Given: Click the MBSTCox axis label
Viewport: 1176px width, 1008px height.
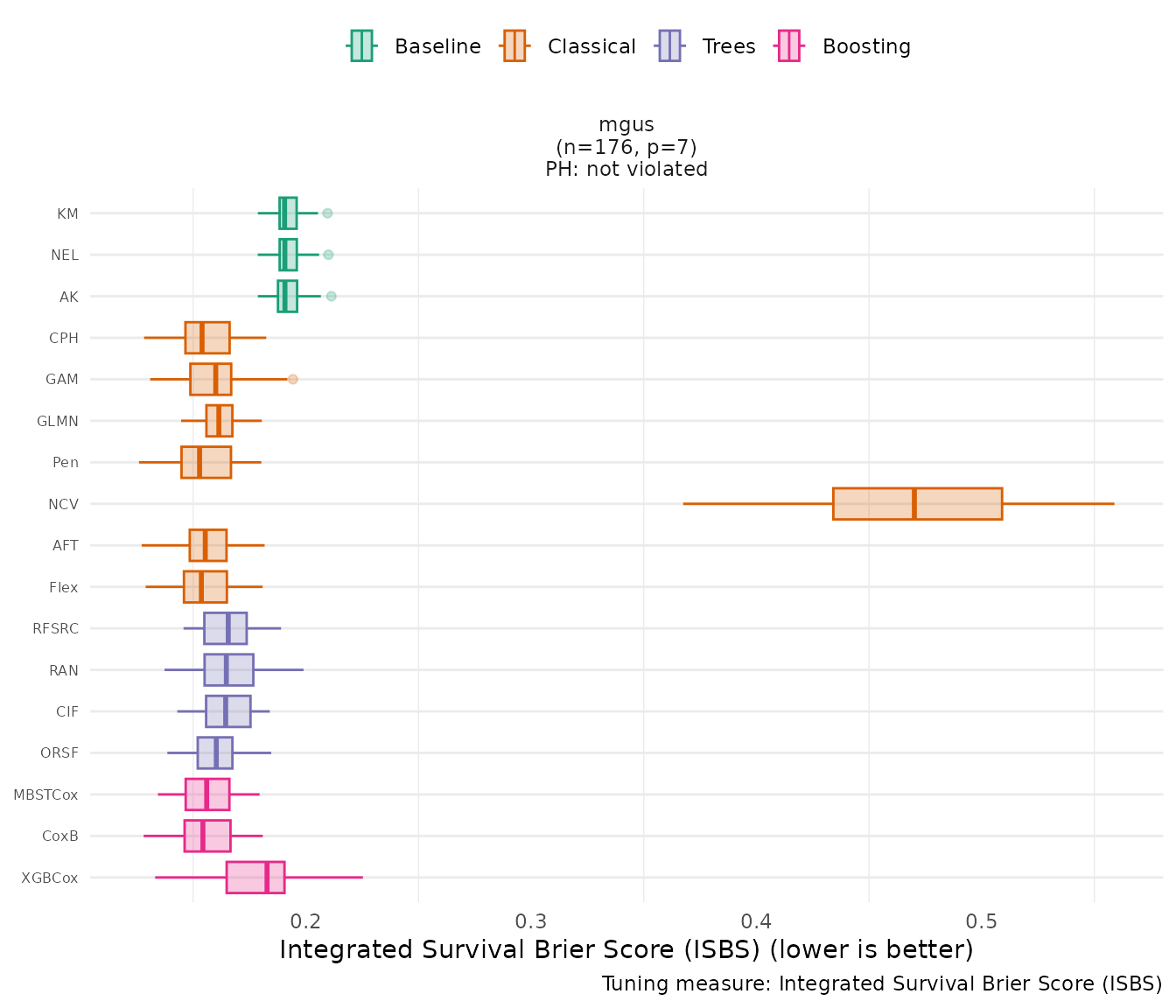Looking at the screenshot, I should click(x=45, y=794).
